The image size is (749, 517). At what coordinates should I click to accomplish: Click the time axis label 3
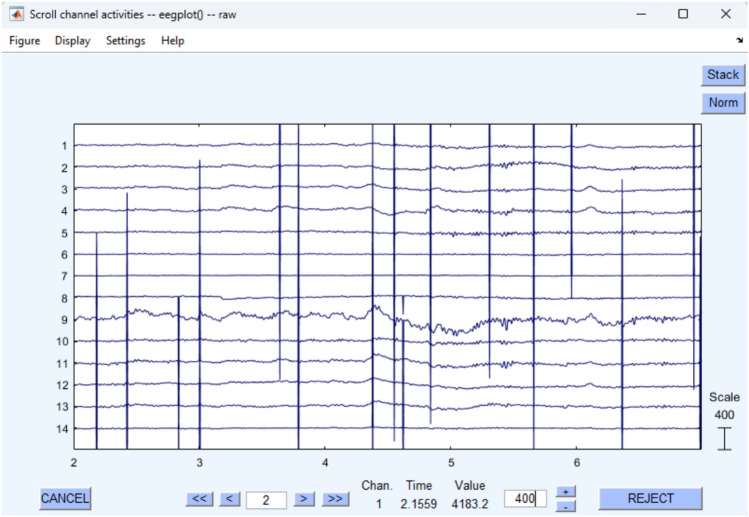200,463
